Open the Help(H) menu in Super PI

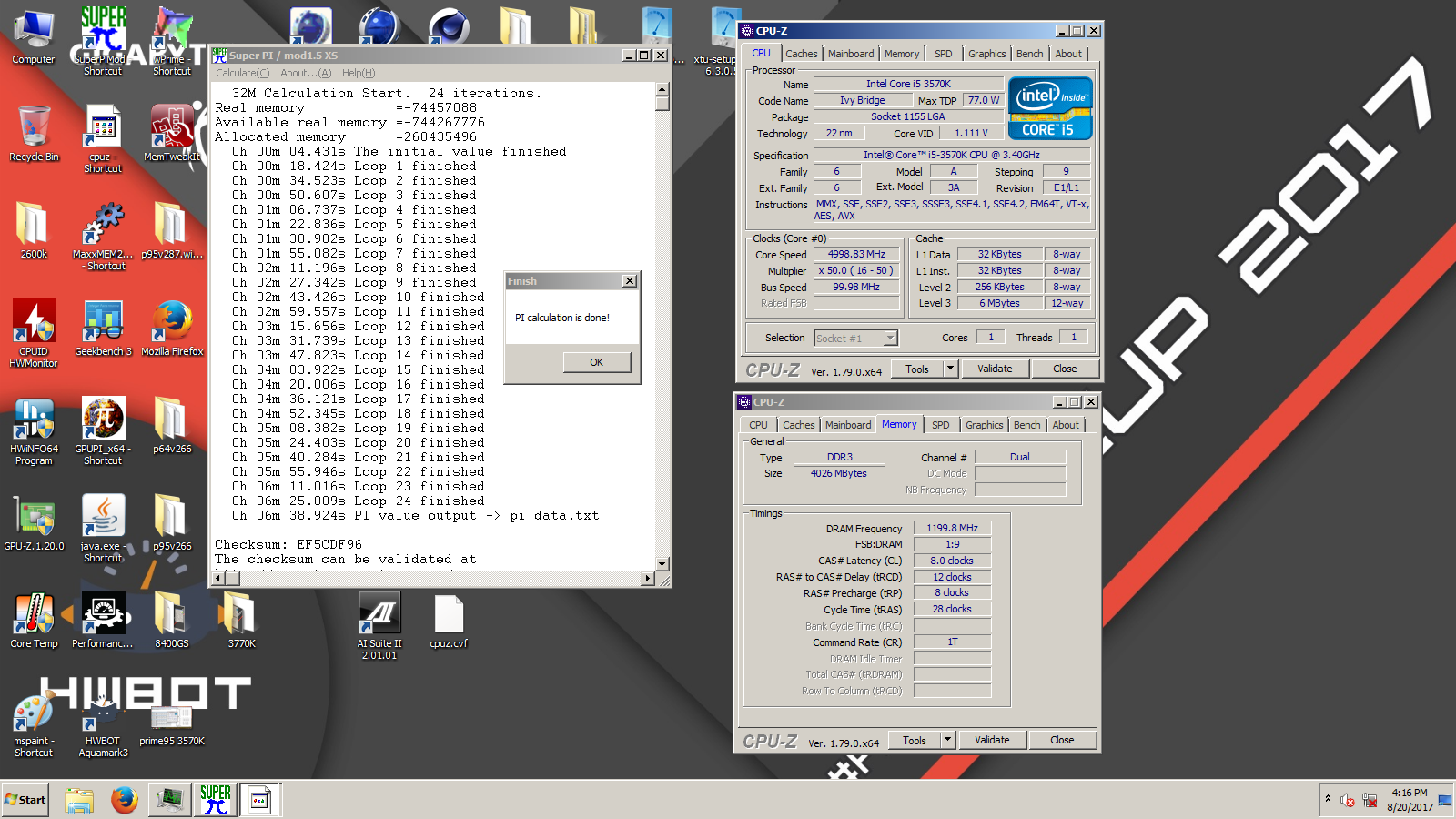point(359,73)
